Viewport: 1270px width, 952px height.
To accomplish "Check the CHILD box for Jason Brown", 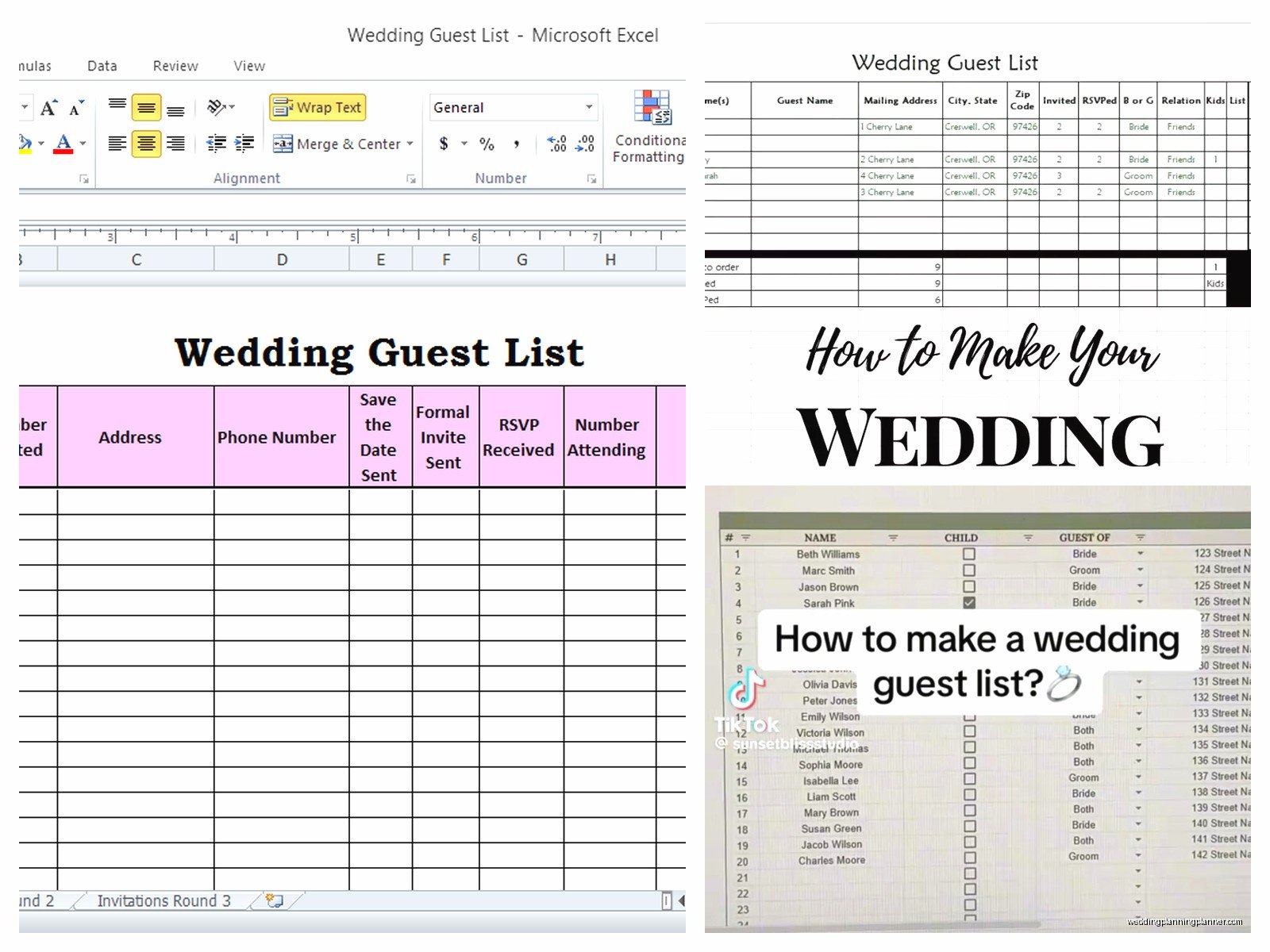I will click(x=969, y=586).
